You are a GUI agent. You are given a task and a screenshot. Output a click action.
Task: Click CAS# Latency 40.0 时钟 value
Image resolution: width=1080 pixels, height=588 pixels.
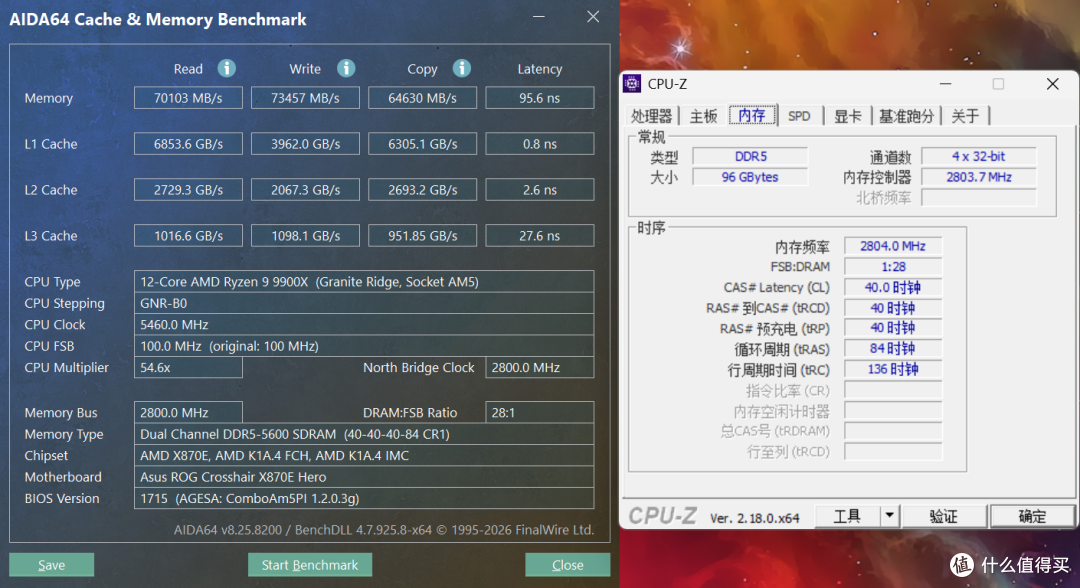click(x=893, y=287)
